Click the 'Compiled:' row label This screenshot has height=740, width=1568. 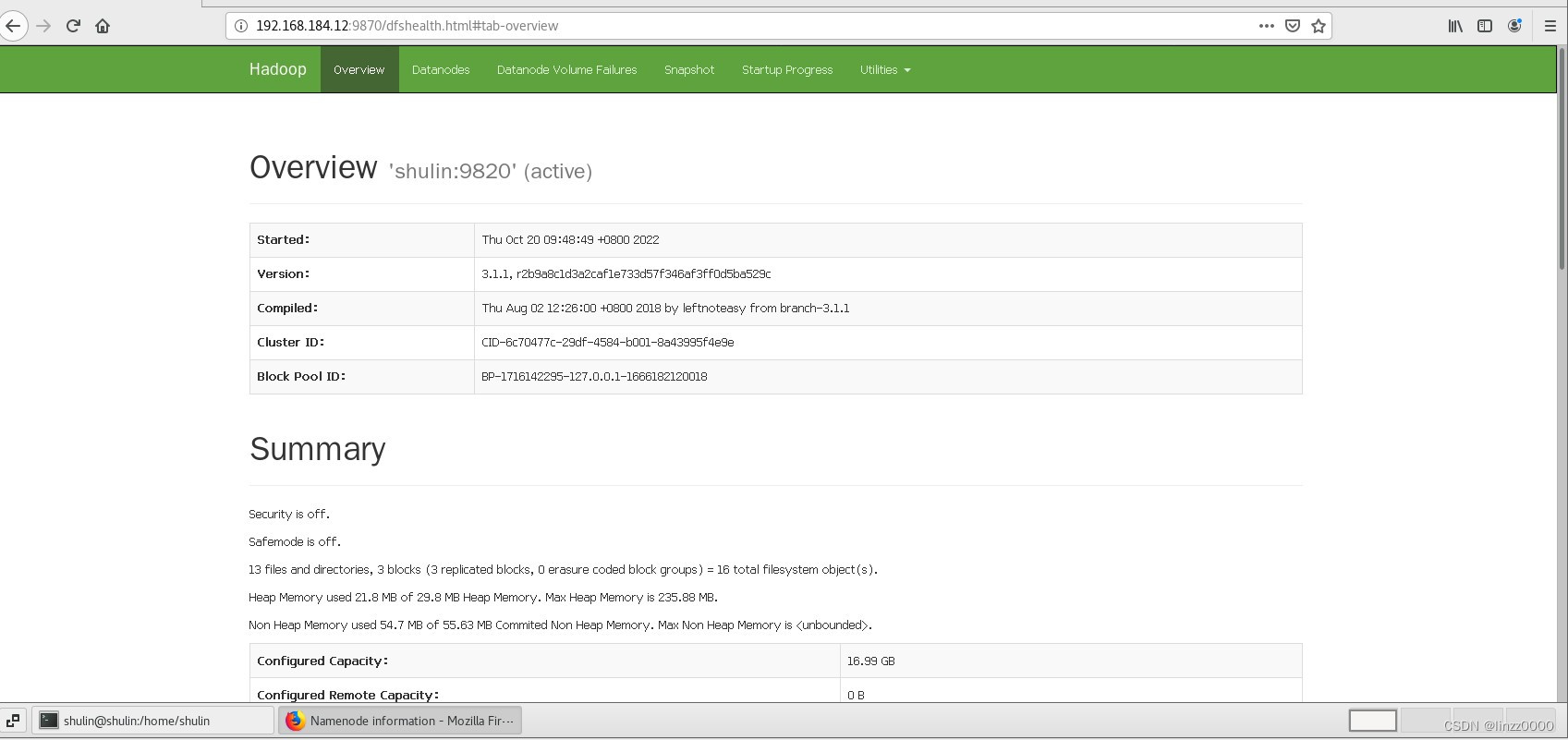pyautogui.click(x=287, y=308)
